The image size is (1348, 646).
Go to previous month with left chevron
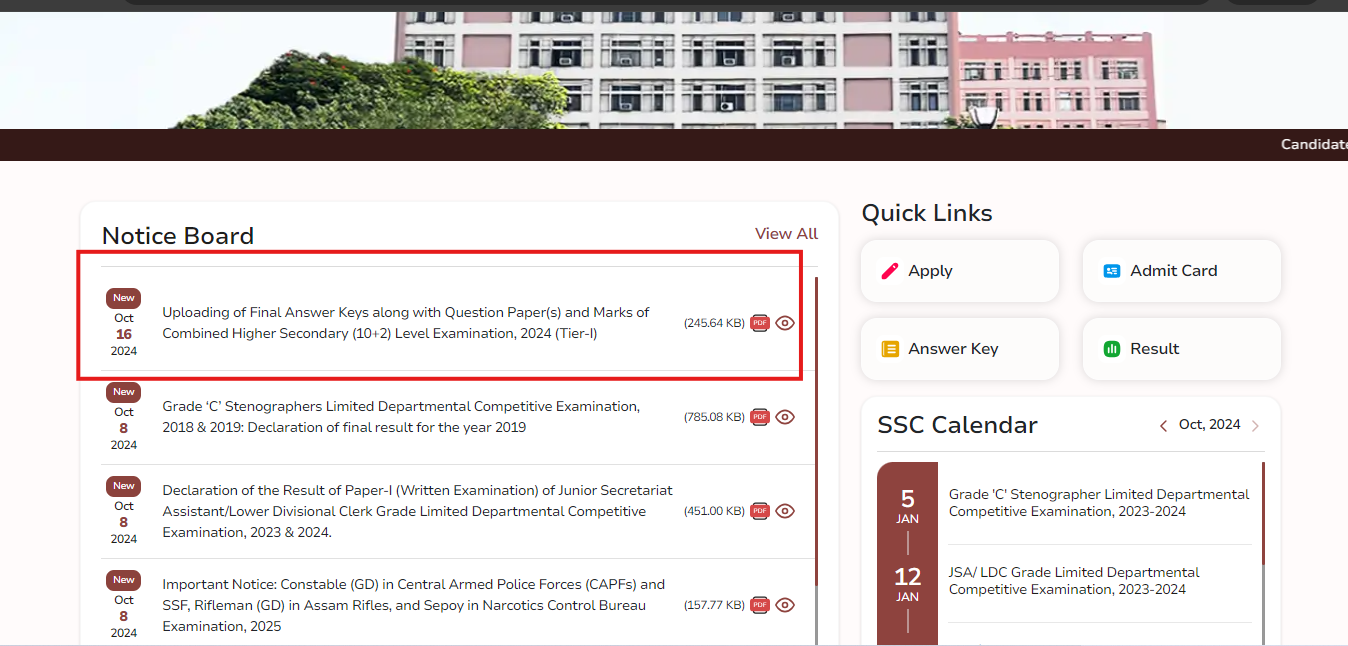pyautogui.click(x=1163, y=424)
